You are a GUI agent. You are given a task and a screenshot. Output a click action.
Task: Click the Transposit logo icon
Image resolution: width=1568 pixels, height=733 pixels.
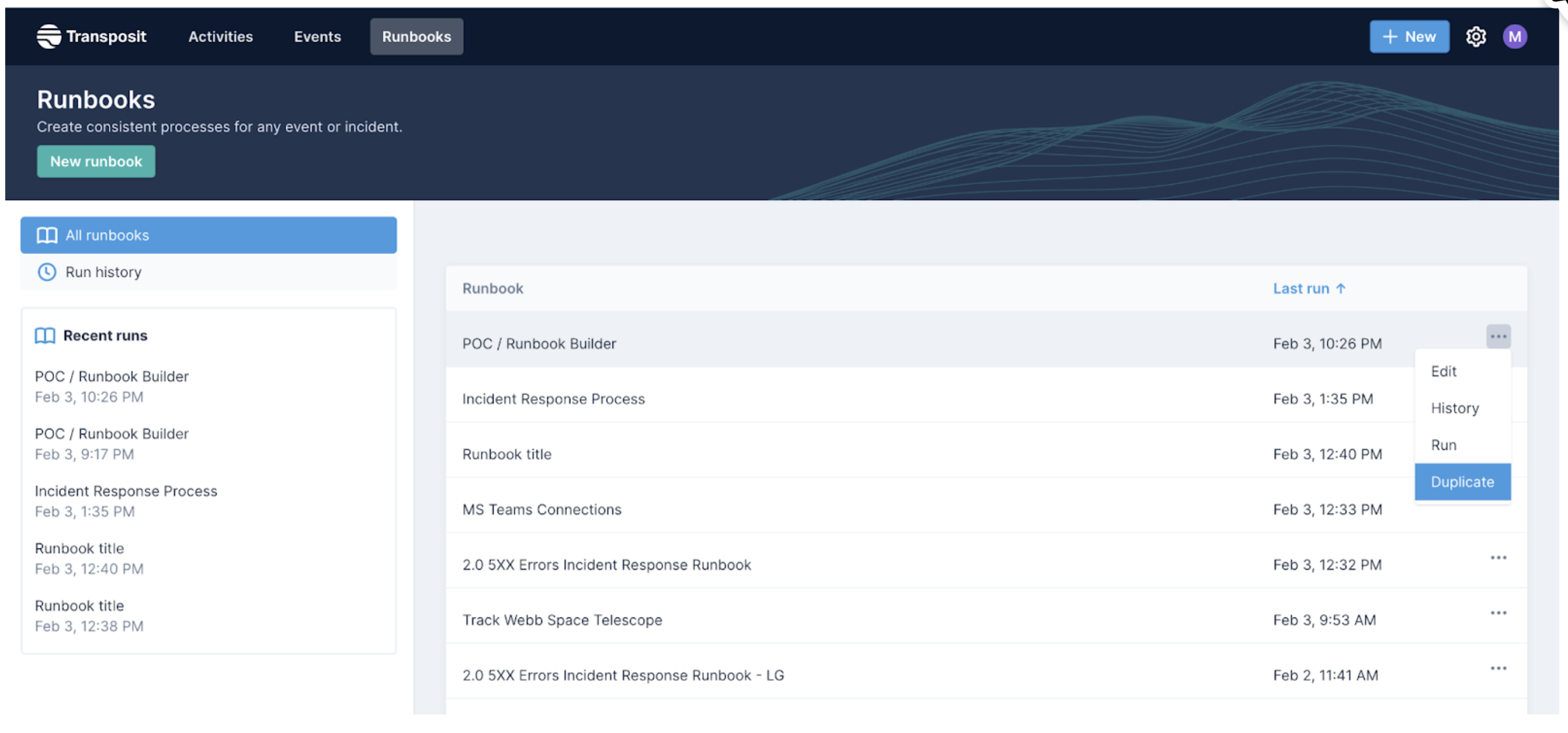[49, 36]
